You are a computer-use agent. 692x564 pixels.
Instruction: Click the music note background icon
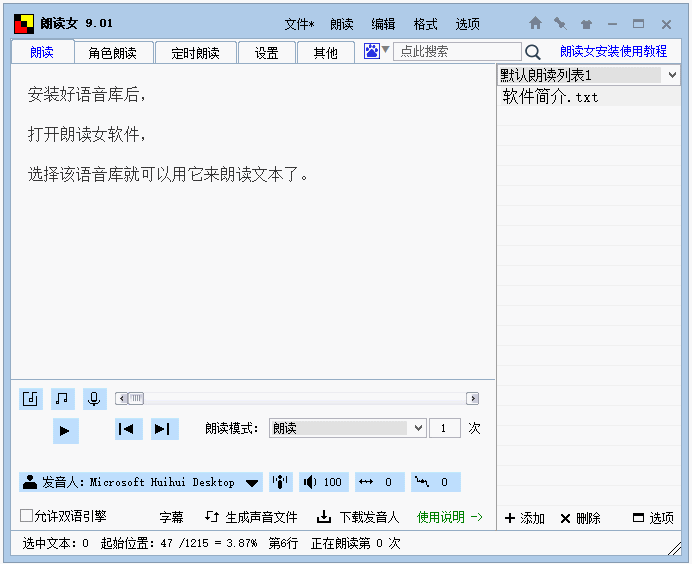click(x=63, y=399)
